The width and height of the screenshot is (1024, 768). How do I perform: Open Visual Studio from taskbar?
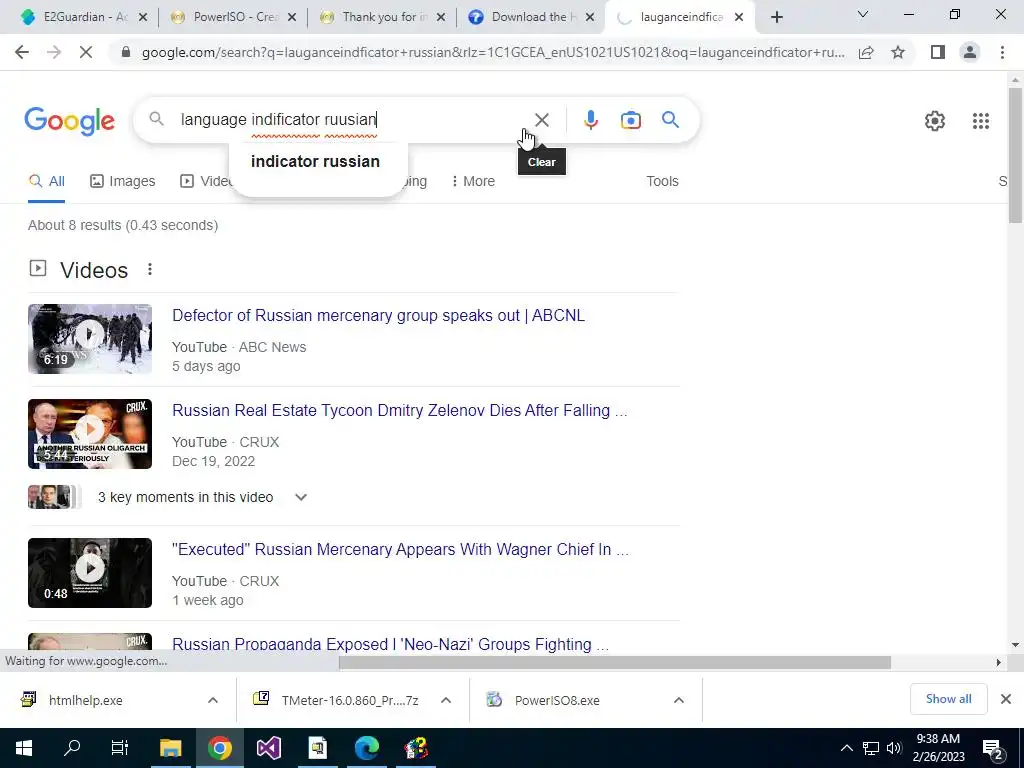coord(268,748)
